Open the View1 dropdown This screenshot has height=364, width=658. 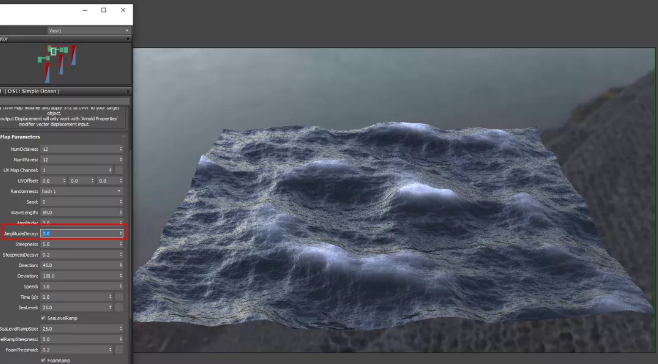tap(89, 31)
